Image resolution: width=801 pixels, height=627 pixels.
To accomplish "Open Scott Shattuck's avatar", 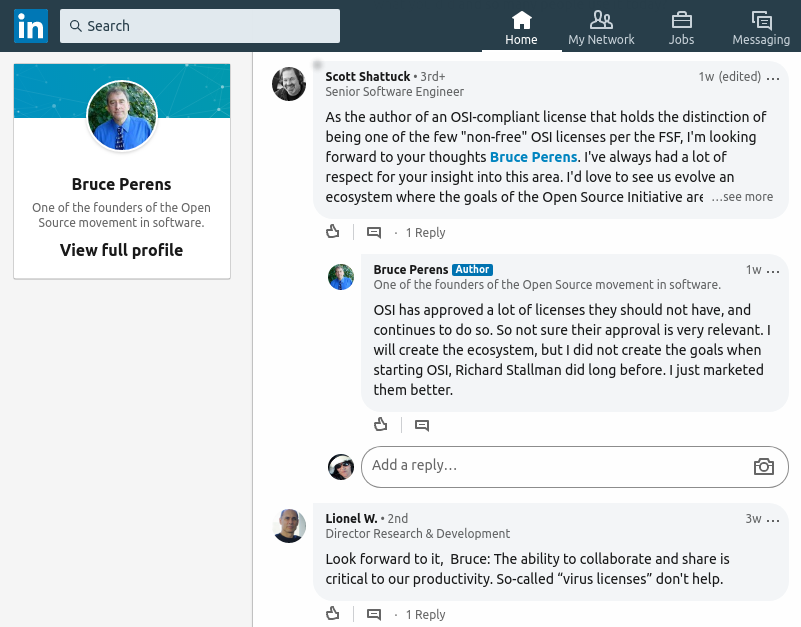I will [x=289, y=84].
